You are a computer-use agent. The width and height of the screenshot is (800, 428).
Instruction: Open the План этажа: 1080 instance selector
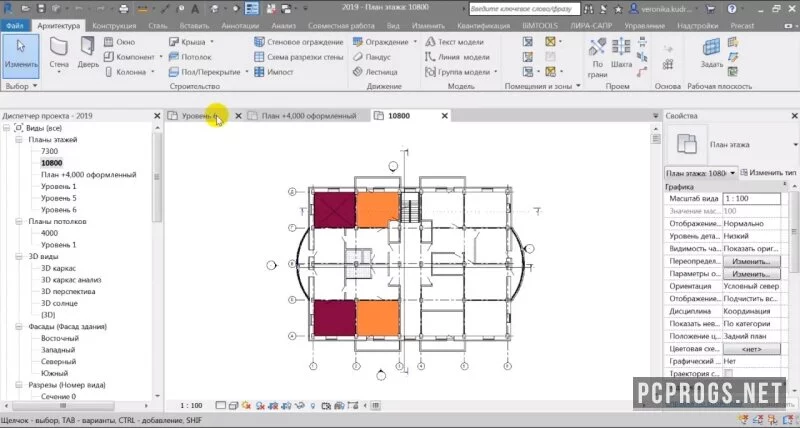tap(701, 173)
